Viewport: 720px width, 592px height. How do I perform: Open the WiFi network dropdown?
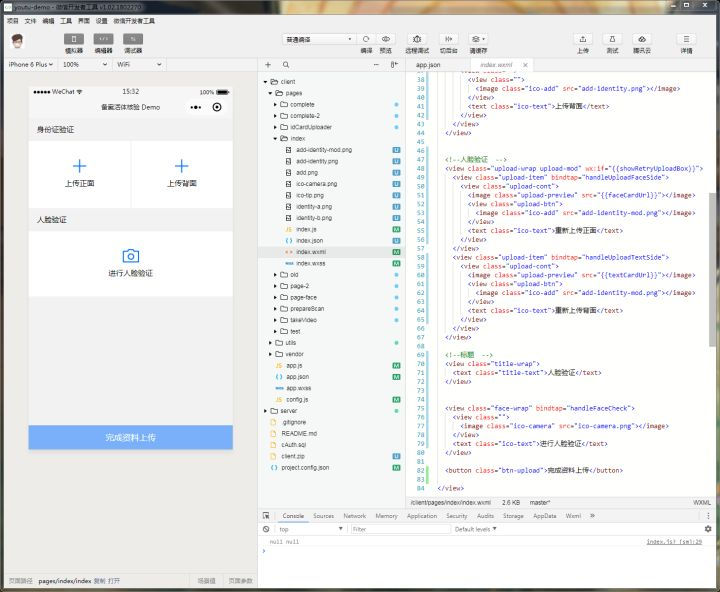139,64
